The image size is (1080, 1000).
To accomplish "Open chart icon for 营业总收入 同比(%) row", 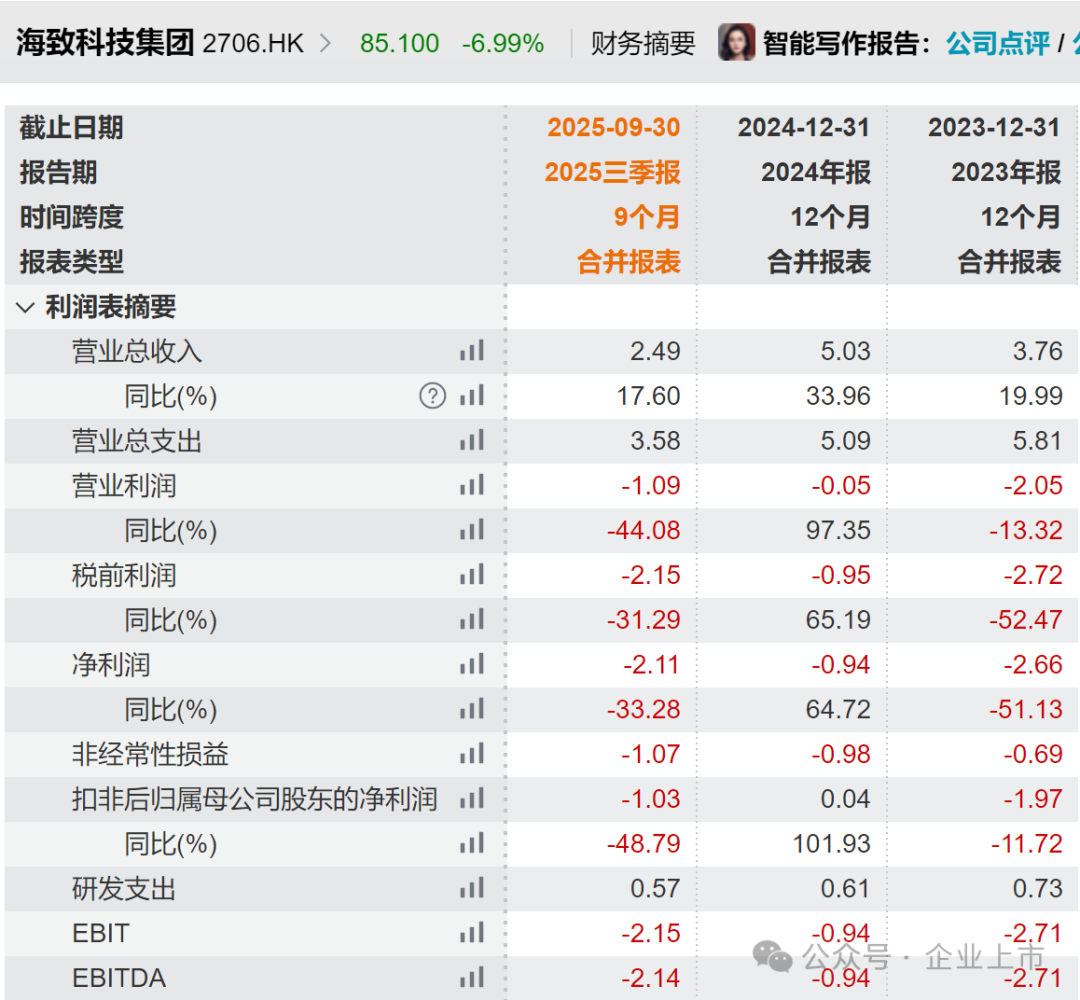I will [x=472, y=395].
